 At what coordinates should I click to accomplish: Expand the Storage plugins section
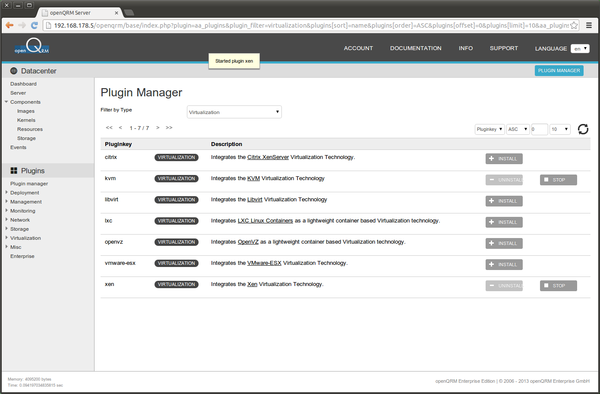(x=6, y=229)
